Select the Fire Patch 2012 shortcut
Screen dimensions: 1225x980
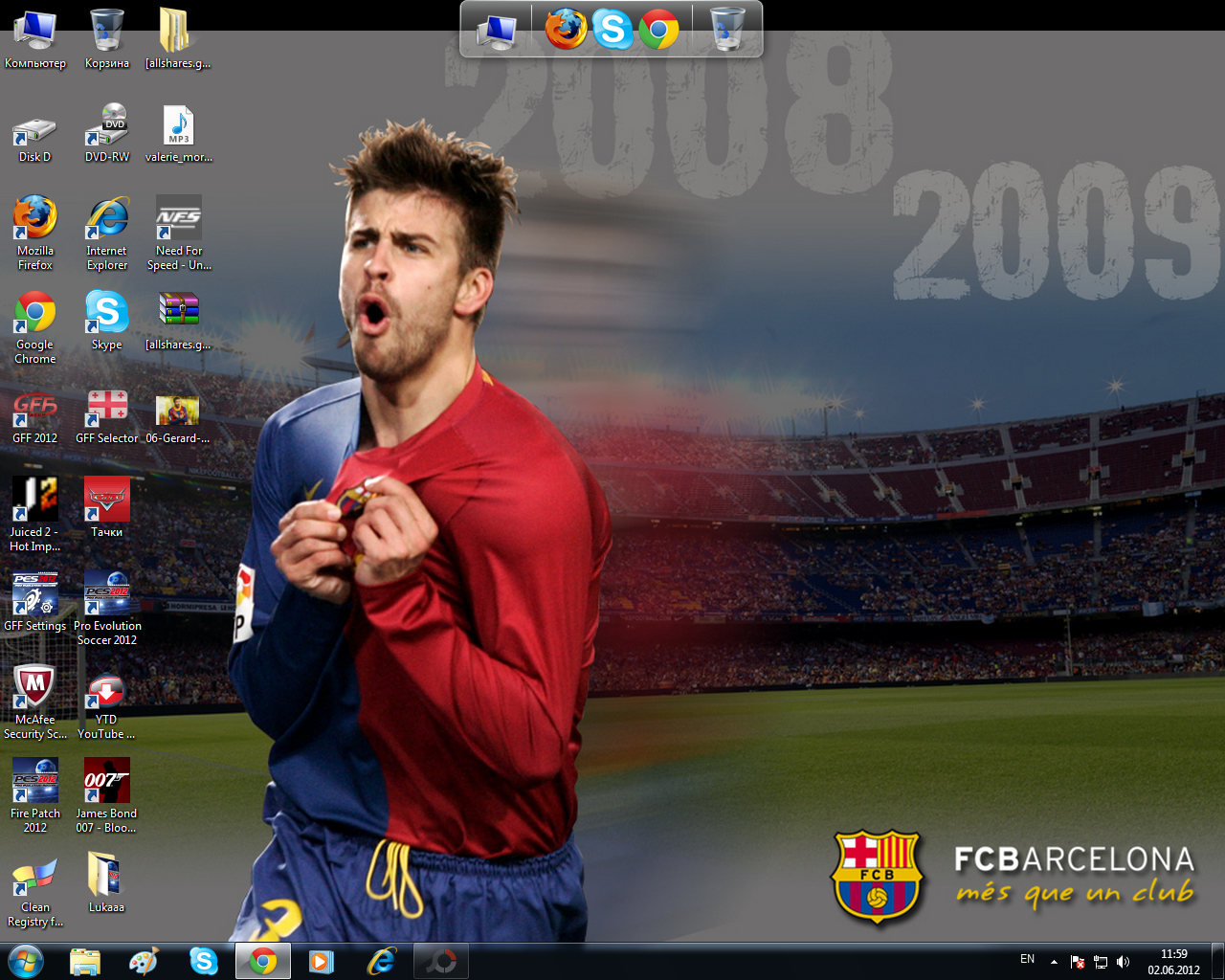pyautogui.click(x=35, y=796)
